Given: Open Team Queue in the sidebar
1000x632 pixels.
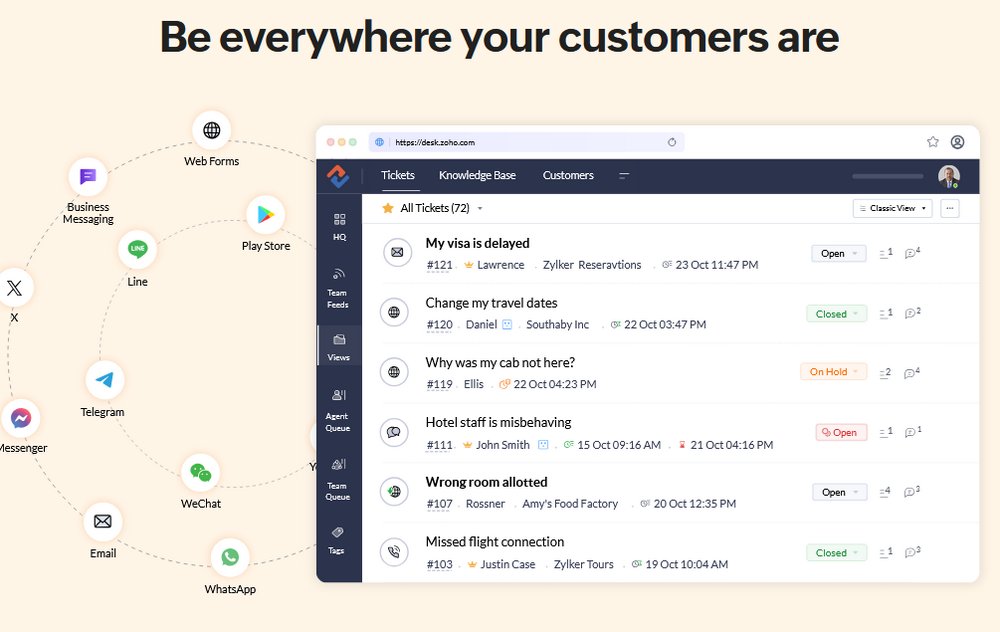Looking at the screenshot, I should [x=338, y=480].
